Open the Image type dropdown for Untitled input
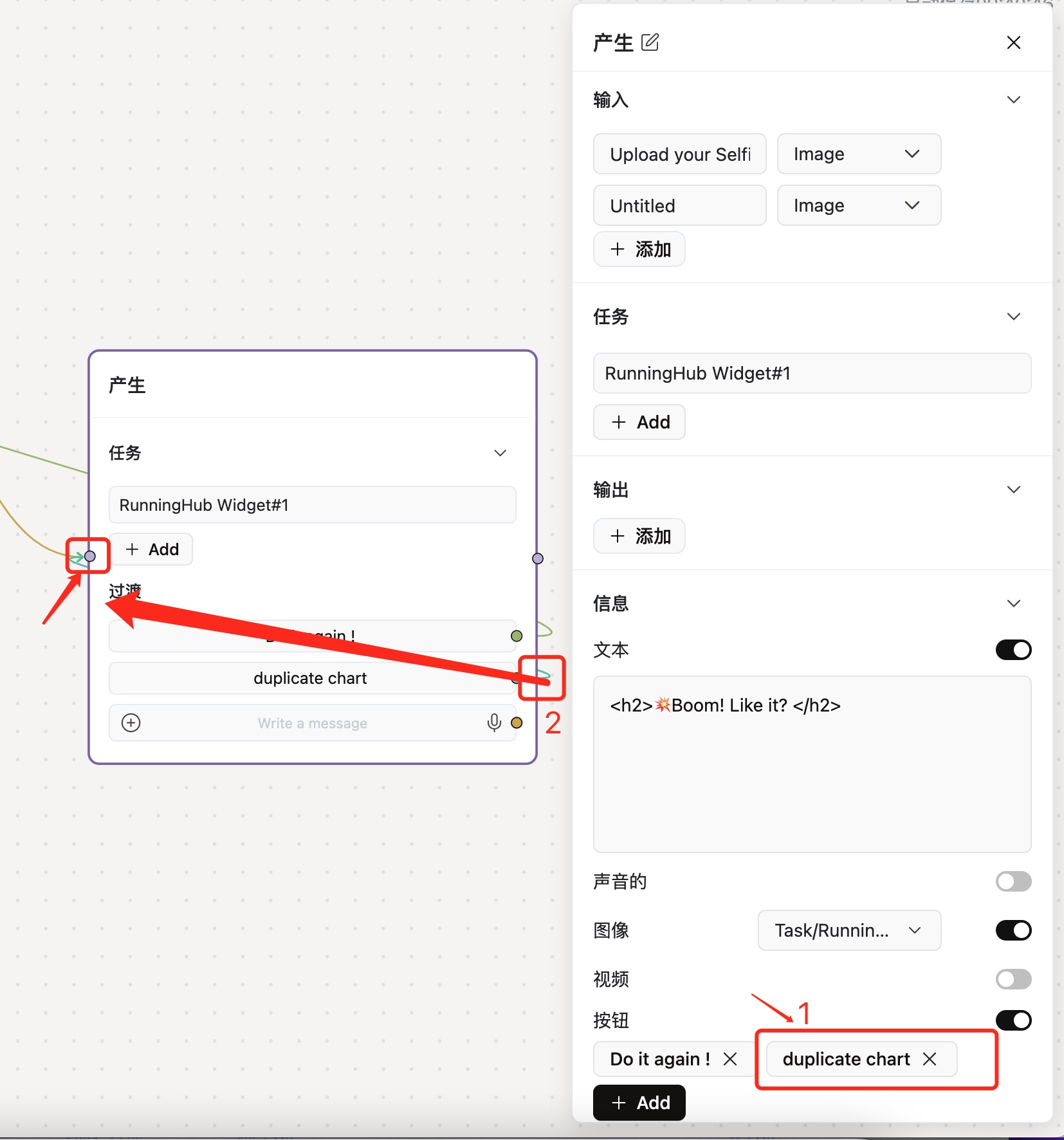The width and height of the screenshot is (1064, 1140). [859, 205]
